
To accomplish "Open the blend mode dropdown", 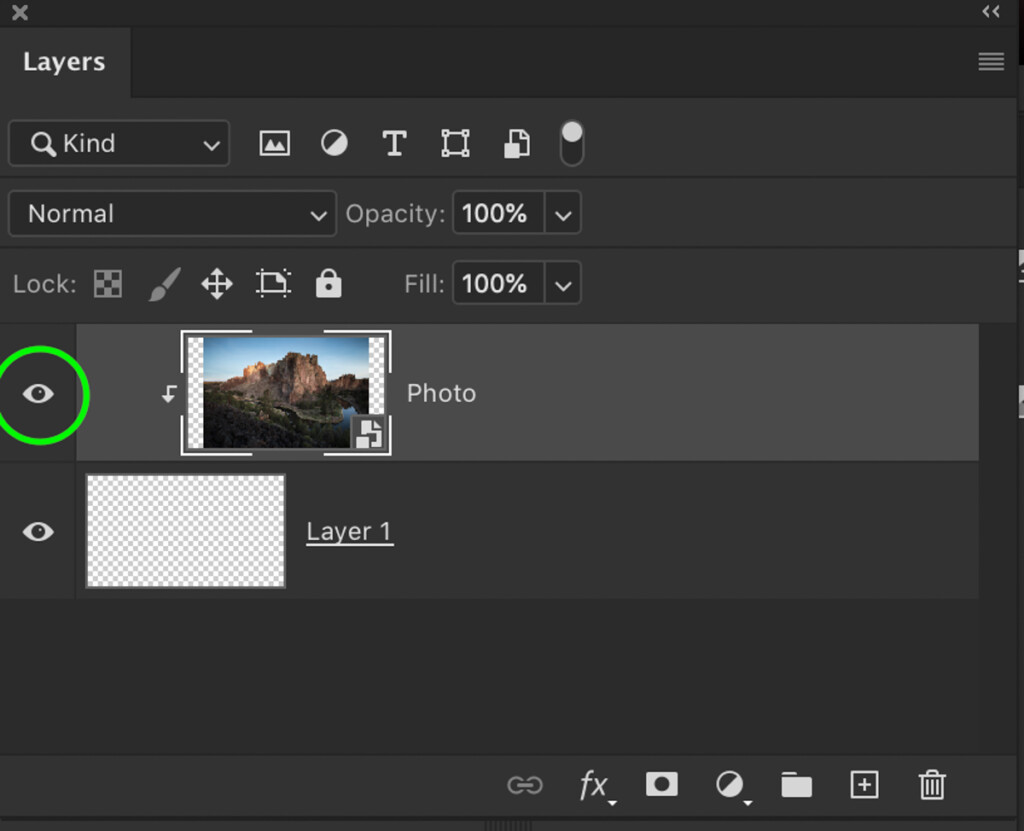I will (171, 213).
